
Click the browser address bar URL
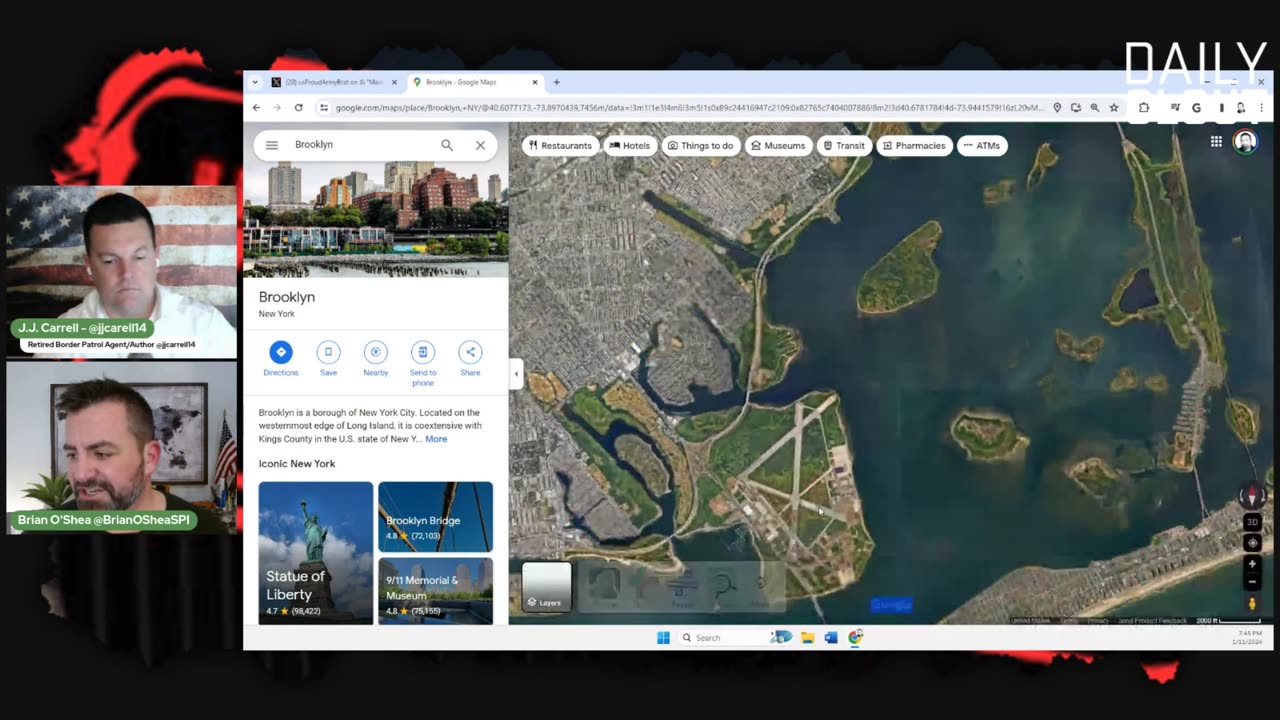click(690, 107)
